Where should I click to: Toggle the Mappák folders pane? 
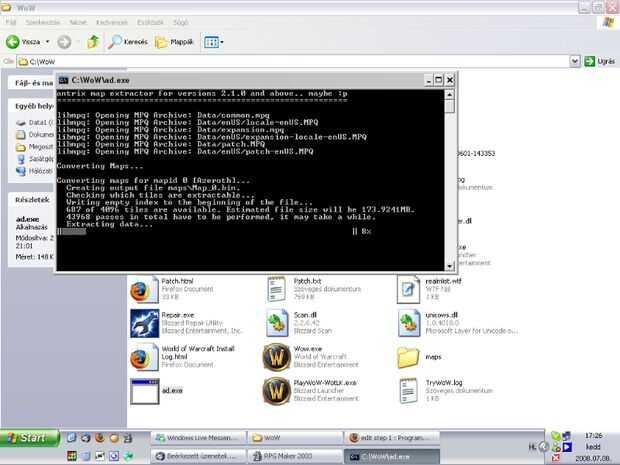(174, 42)
